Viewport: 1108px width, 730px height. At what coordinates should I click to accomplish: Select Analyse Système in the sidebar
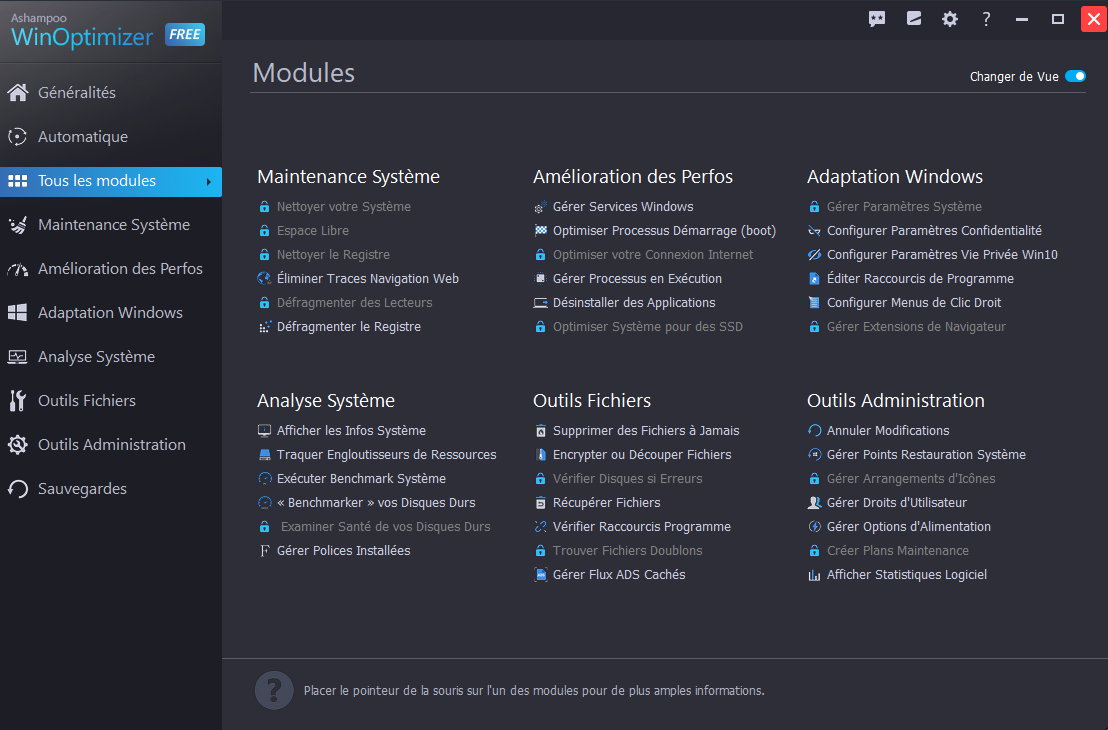96,357
